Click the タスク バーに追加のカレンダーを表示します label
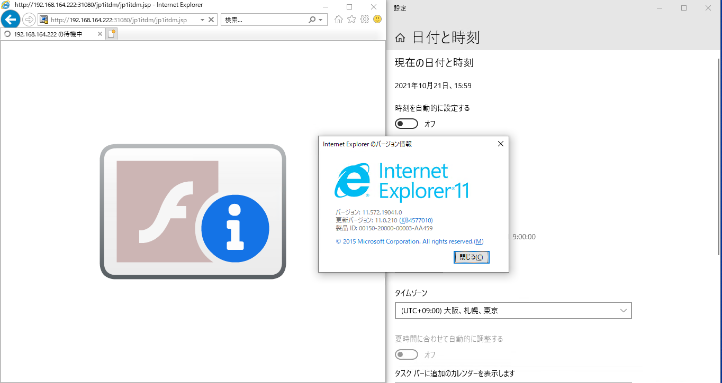The height and width of the screenshot is (383, 722). pyautogui.click(x=454, y=373)
